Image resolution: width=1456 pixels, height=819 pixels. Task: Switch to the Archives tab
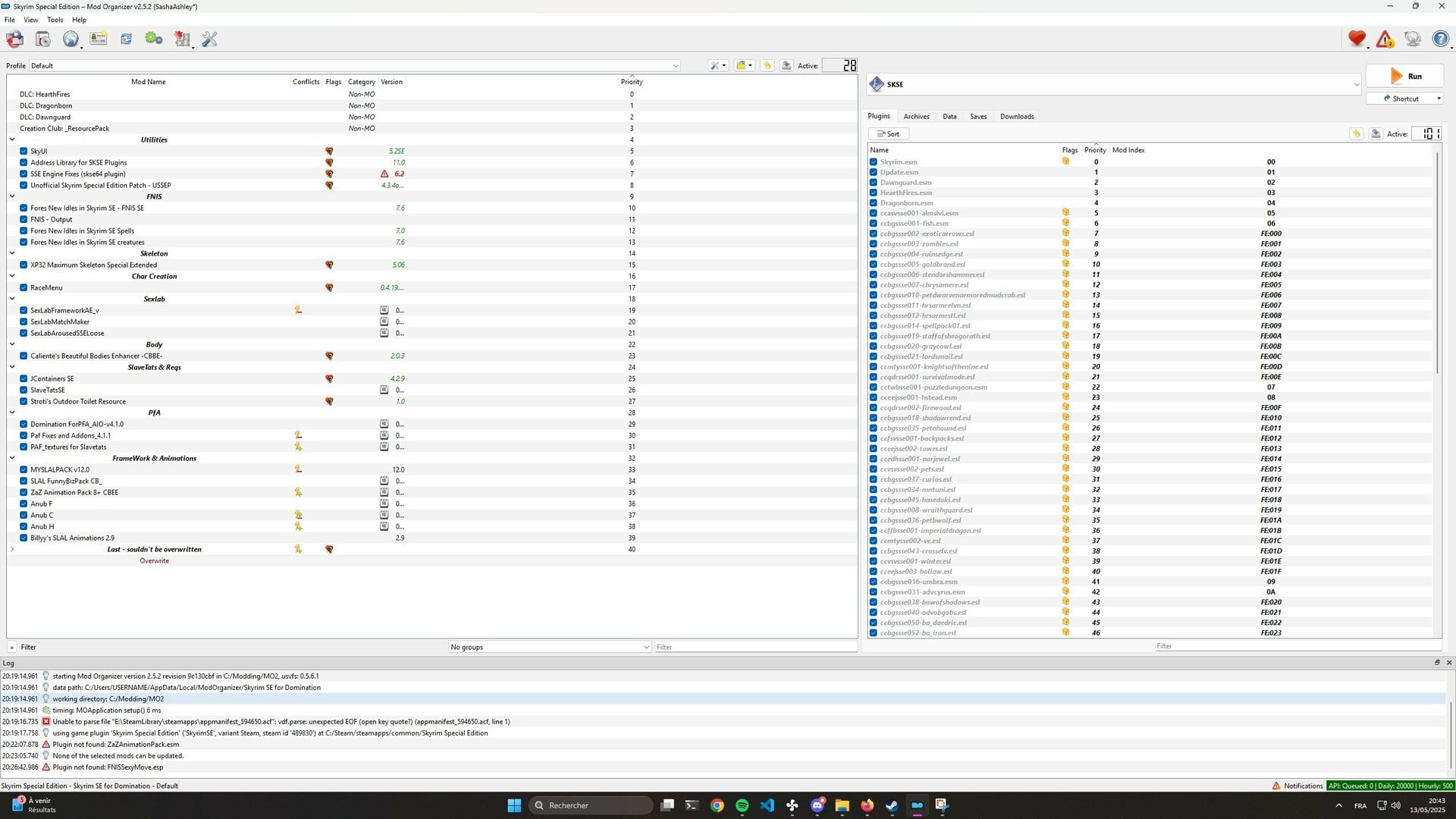pyautogui.click(x=916, y=117)
